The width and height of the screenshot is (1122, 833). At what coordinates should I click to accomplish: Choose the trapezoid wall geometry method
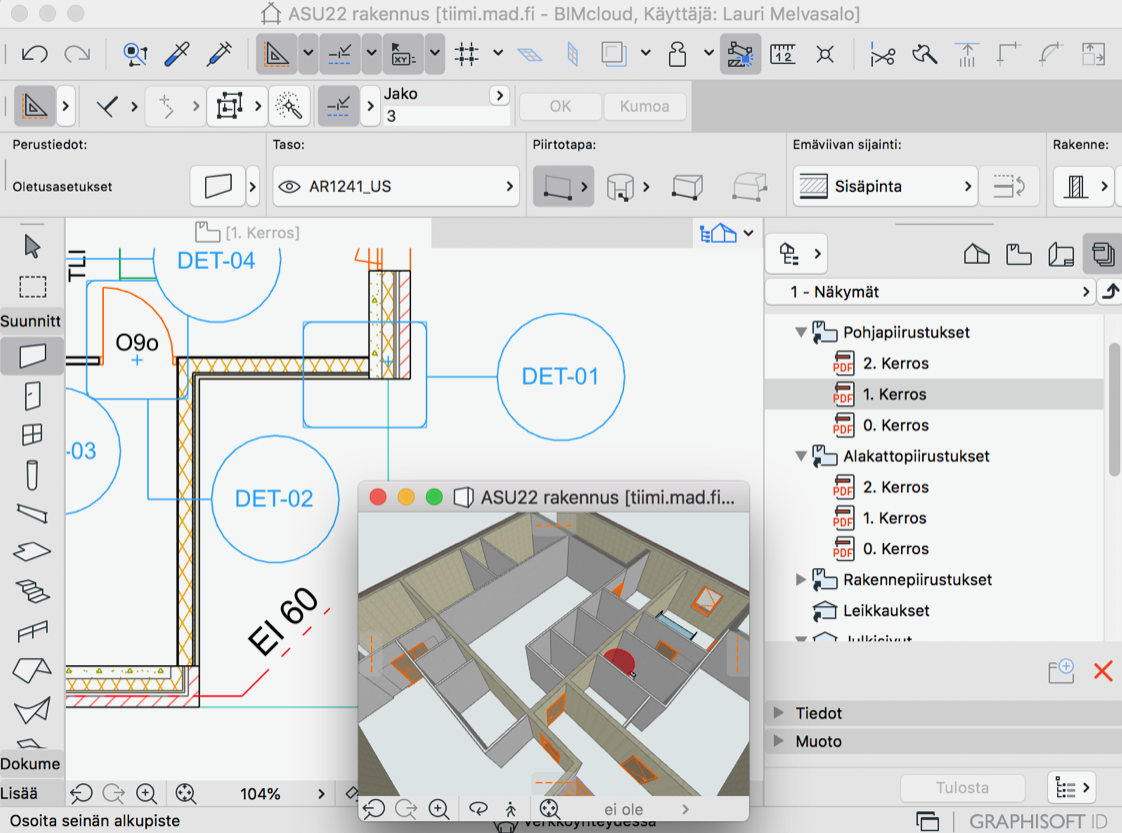coord(687,186)
